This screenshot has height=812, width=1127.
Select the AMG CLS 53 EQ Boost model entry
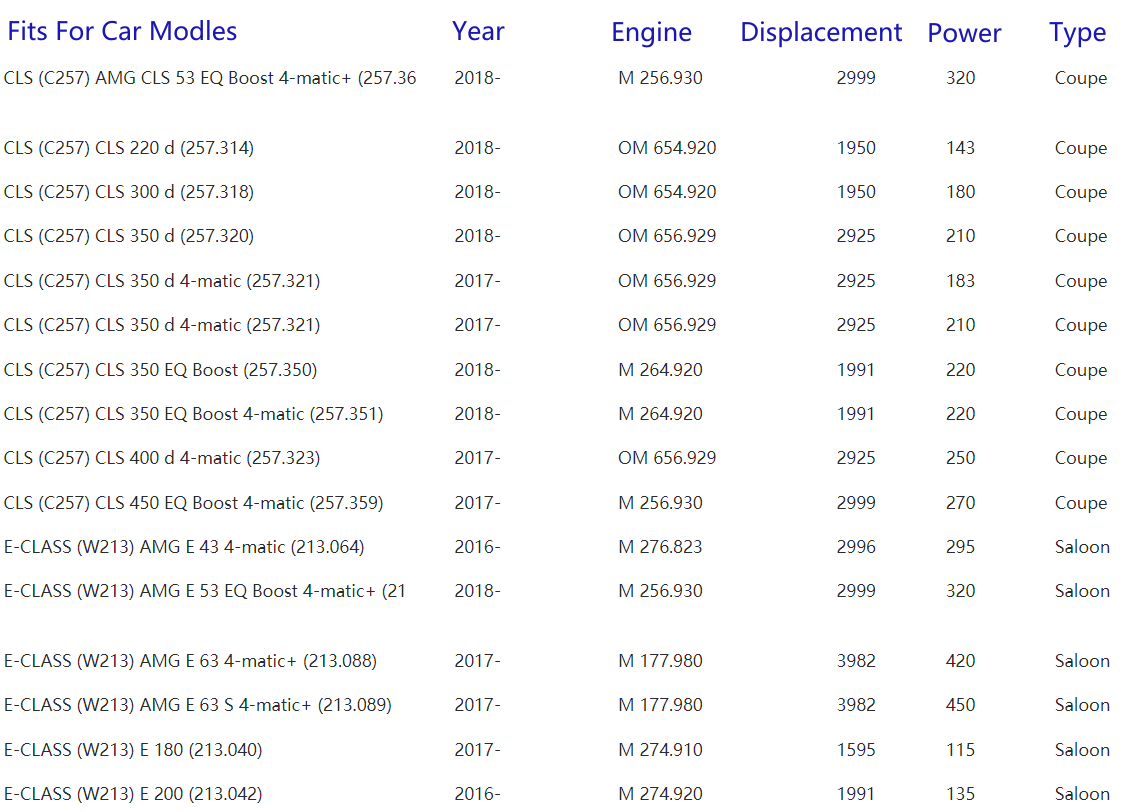[x=210, y=78]
